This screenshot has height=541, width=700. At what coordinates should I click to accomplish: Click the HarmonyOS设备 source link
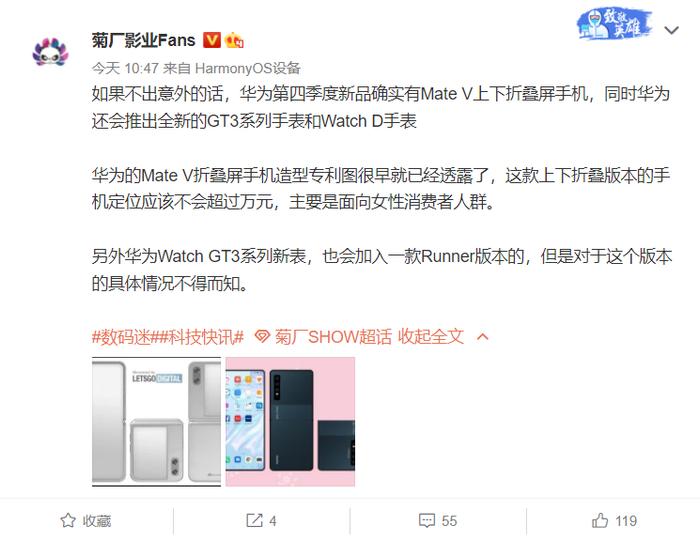(x=247, y=68)
